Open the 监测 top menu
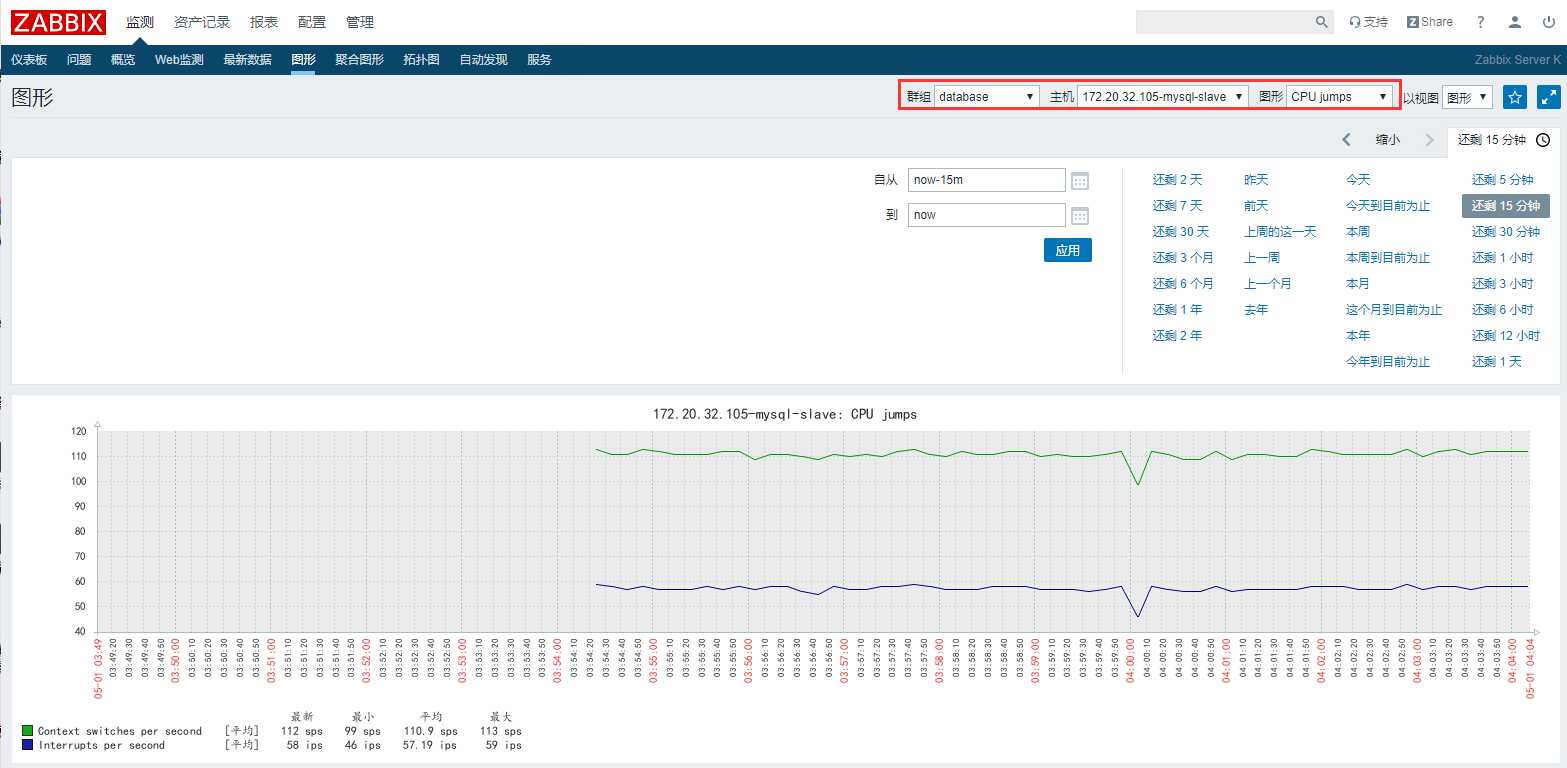The image size is (1567, 768). click(x=140, y=22)
